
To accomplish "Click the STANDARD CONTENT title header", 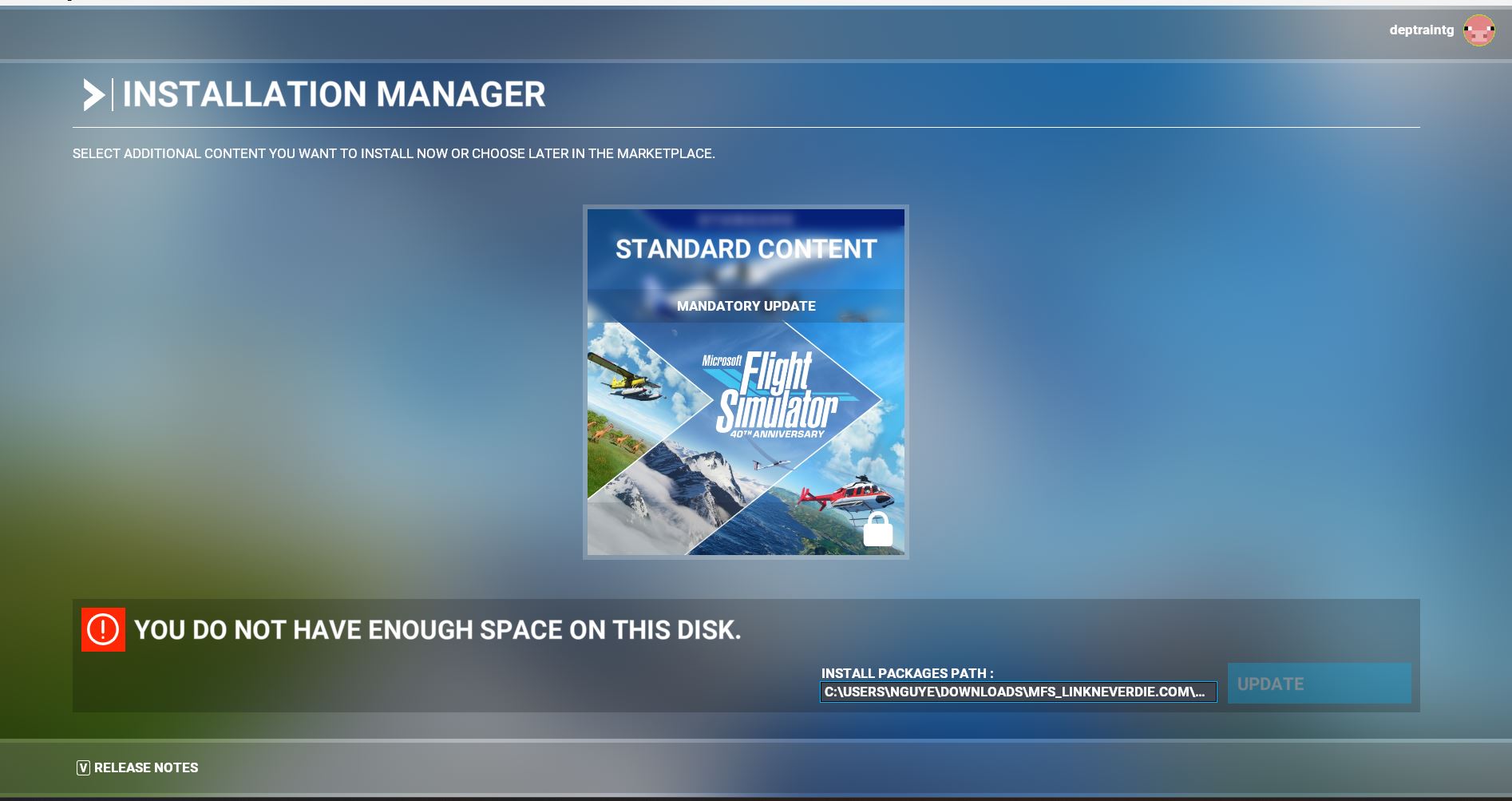I will pos(745,248).
